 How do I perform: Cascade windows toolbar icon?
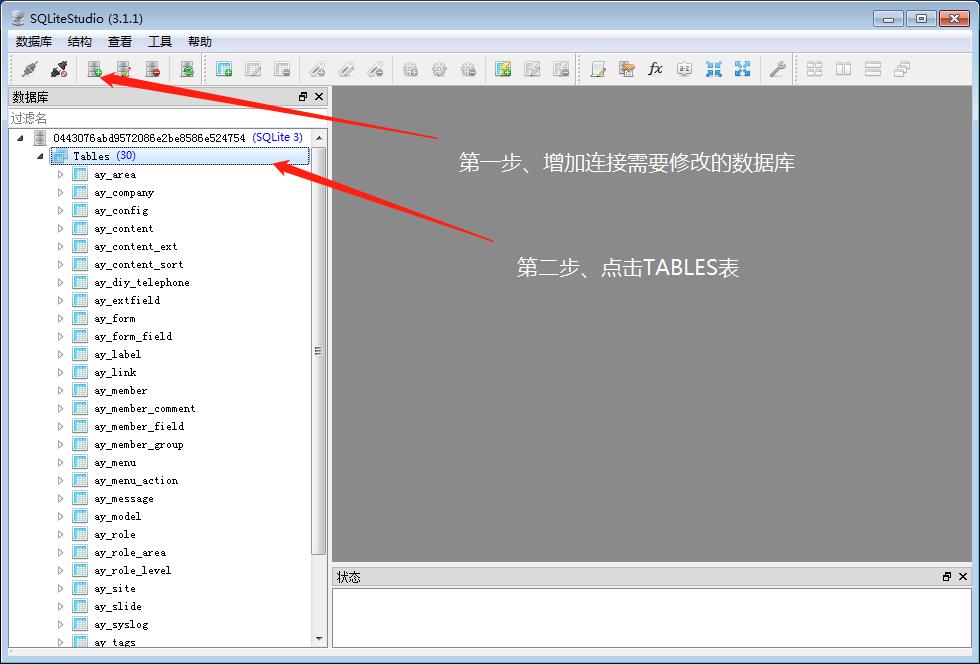[902, 69]
